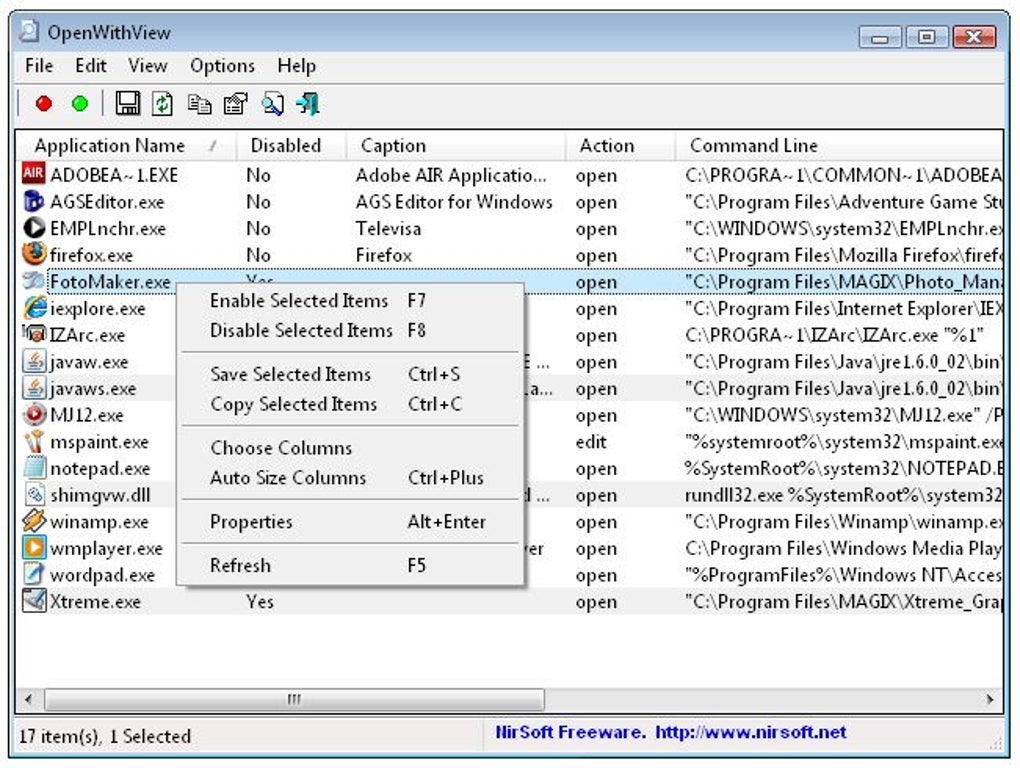Choose Save Selected Items in context menu
1020x768 pixels.
point(350,374)
